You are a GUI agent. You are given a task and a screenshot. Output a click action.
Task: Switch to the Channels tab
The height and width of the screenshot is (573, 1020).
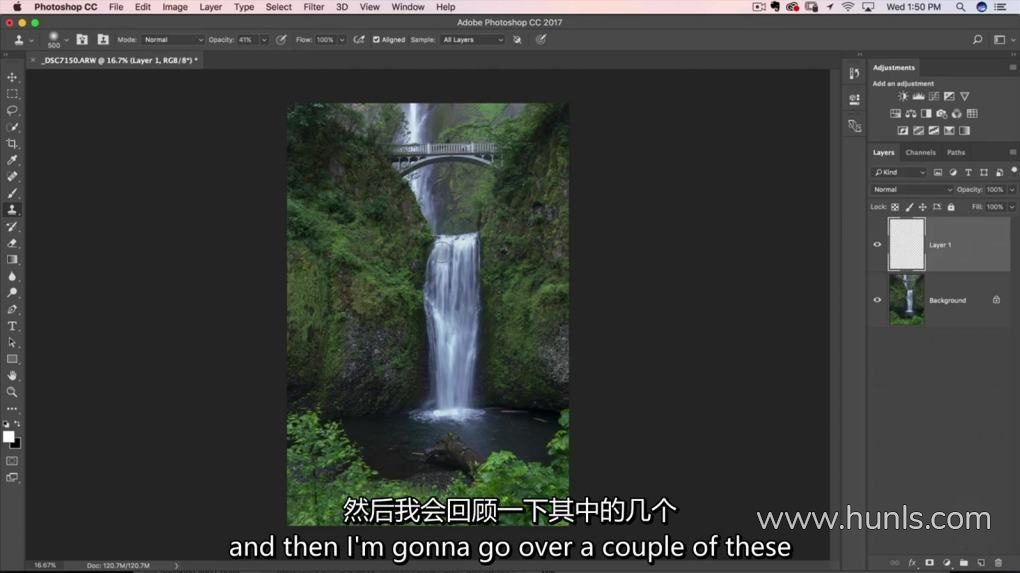click(x=920, y=153)
